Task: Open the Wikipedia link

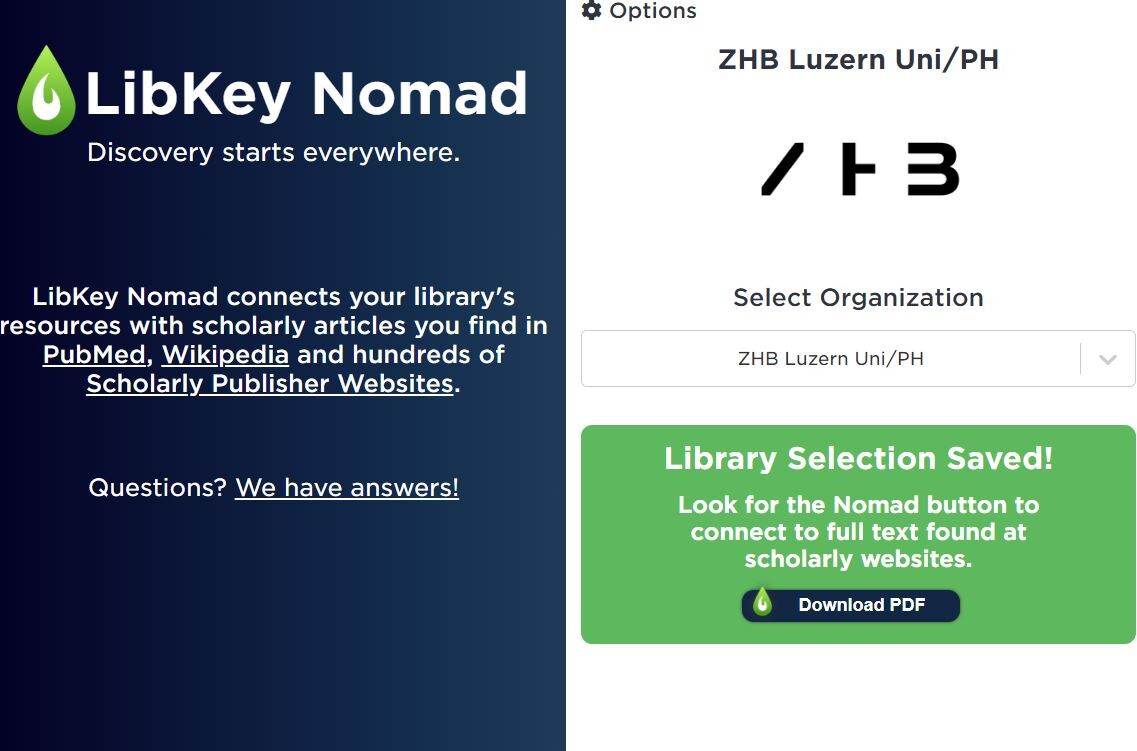Action: pyautogui.click(x=226, y=354)
